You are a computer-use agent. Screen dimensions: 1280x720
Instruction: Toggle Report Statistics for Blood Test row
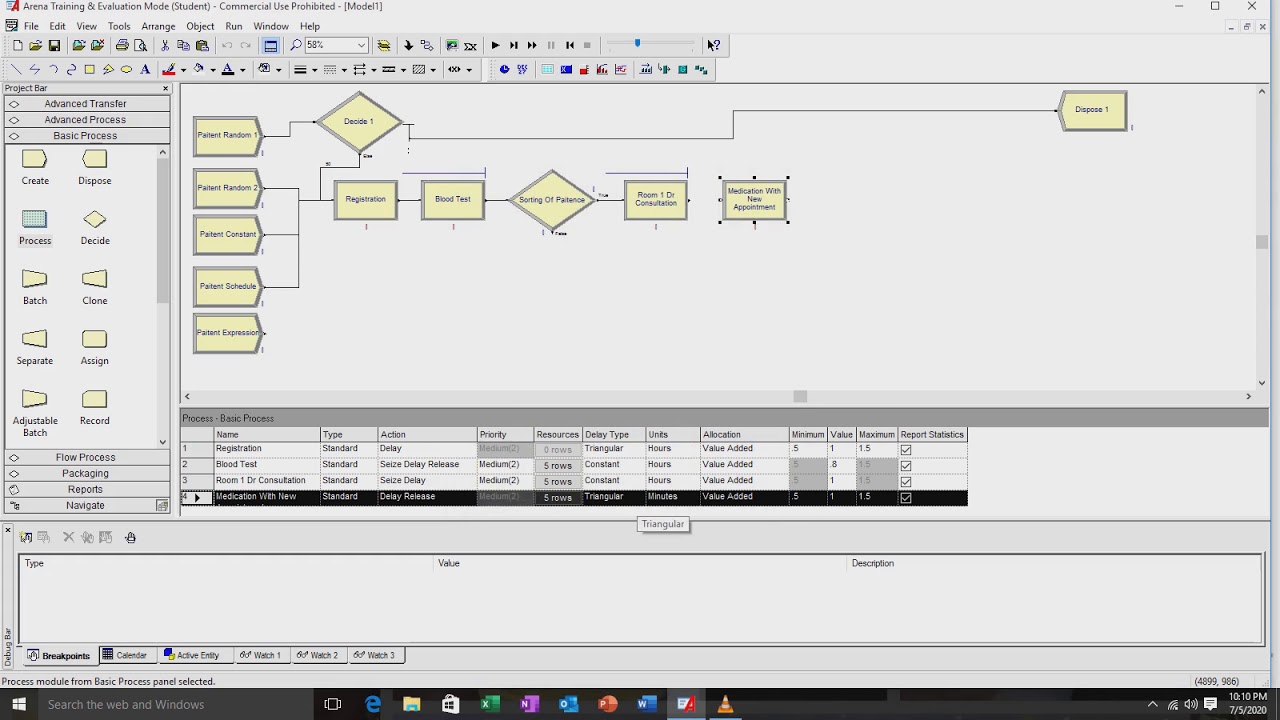(x=906, y=465)
